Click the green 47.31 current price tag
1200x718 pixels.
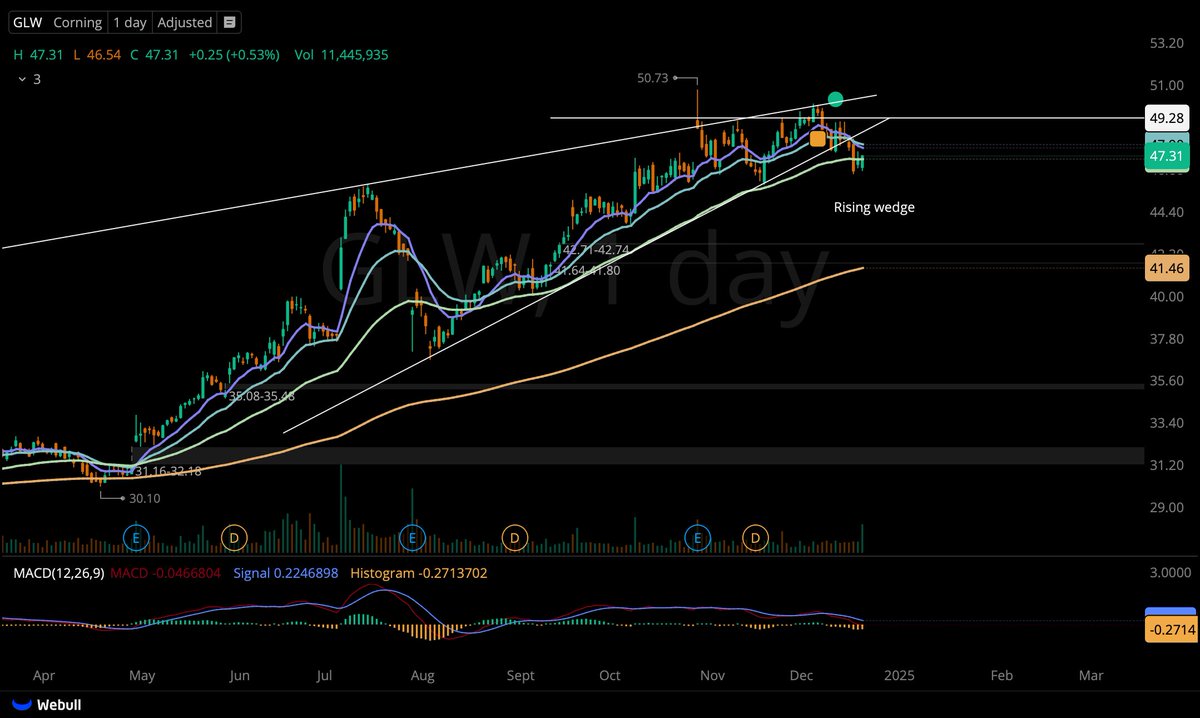1167,157
